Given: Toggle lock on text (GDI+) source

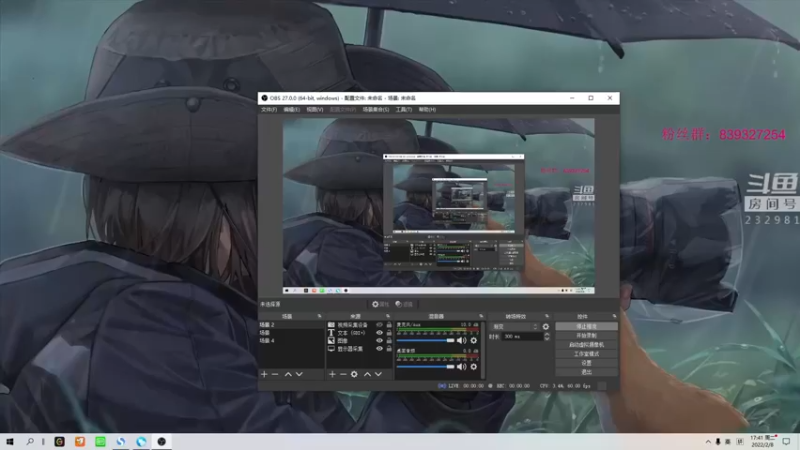Looking at the screenshot, I should pos(389,333).
